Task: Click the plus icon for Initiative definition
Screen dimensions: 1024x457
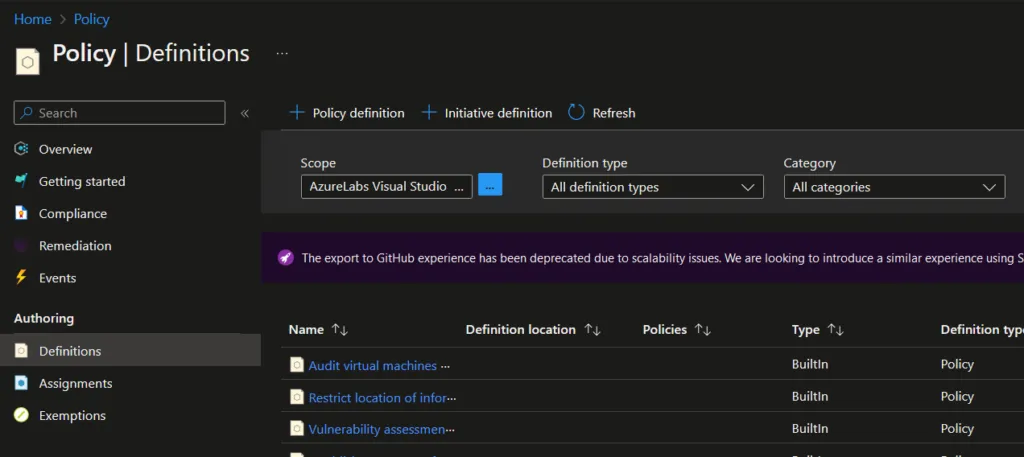Action: (429, 112)
